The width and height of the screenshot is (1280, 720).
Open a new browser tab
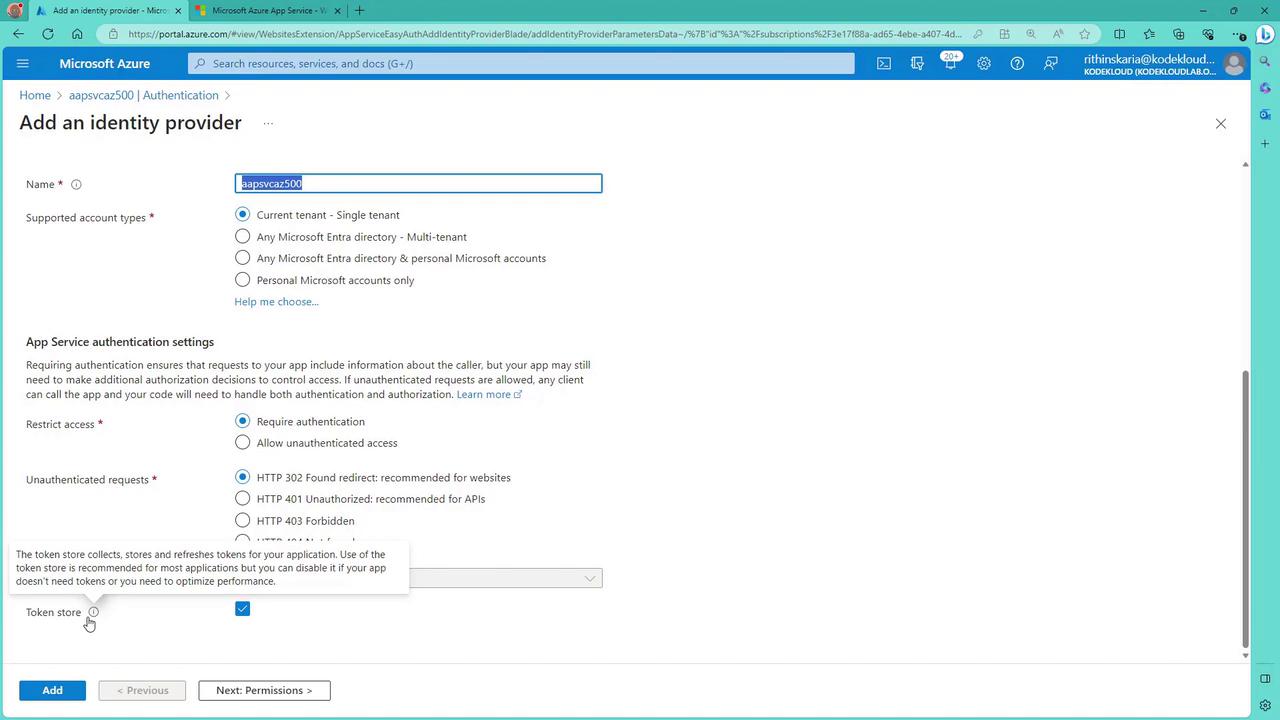pyautogui.click(x=359, y=11)
